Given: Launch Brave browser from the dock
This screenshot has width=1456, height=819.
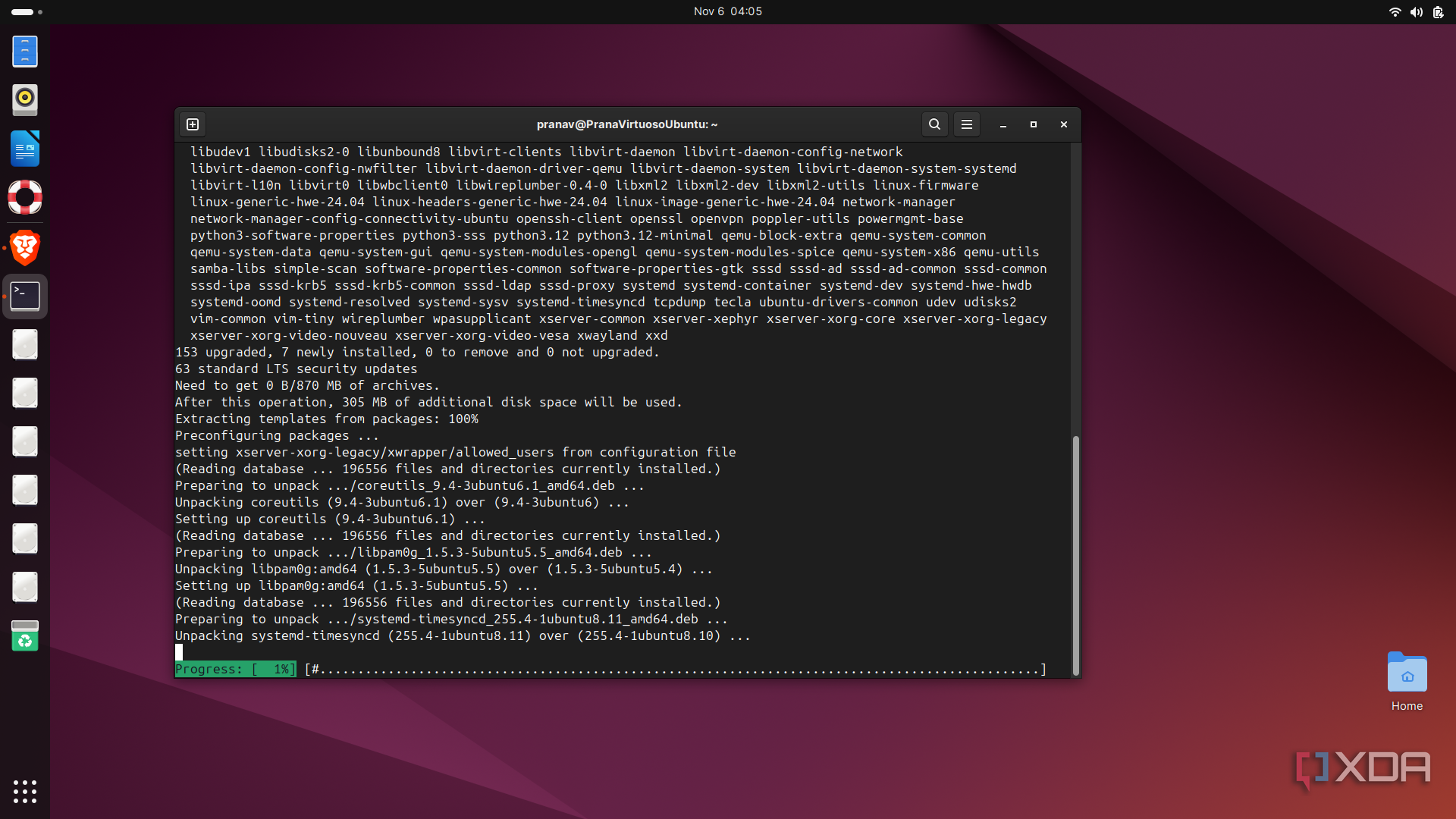Looking at the screenshot, I should tap(25, 247).
